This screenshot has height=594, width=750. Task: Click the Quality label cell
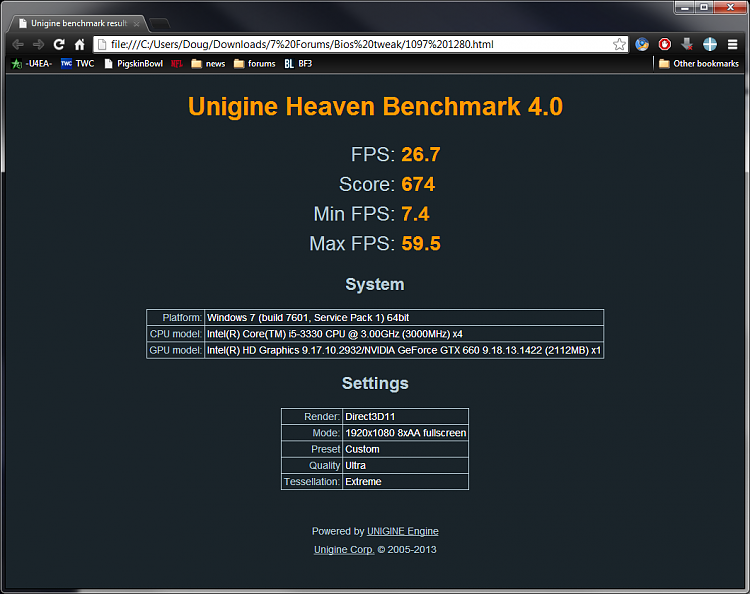312,465
